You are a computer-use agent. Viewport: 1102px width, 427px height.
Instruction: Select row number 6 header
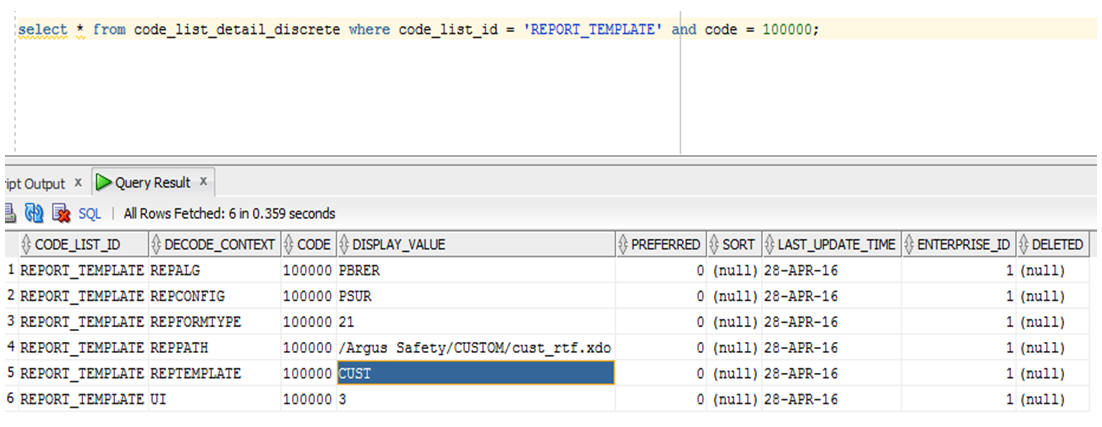(10, 399)
